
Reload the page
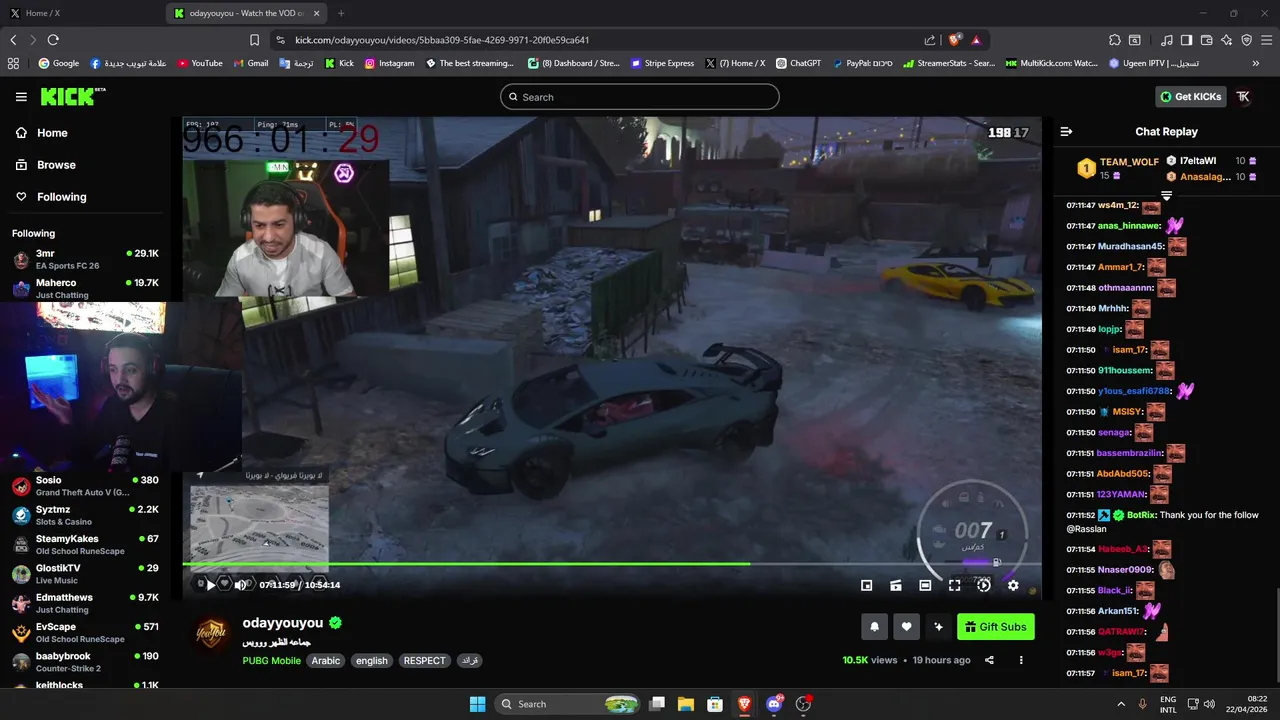pyautogui.click(x=53, y=40)
